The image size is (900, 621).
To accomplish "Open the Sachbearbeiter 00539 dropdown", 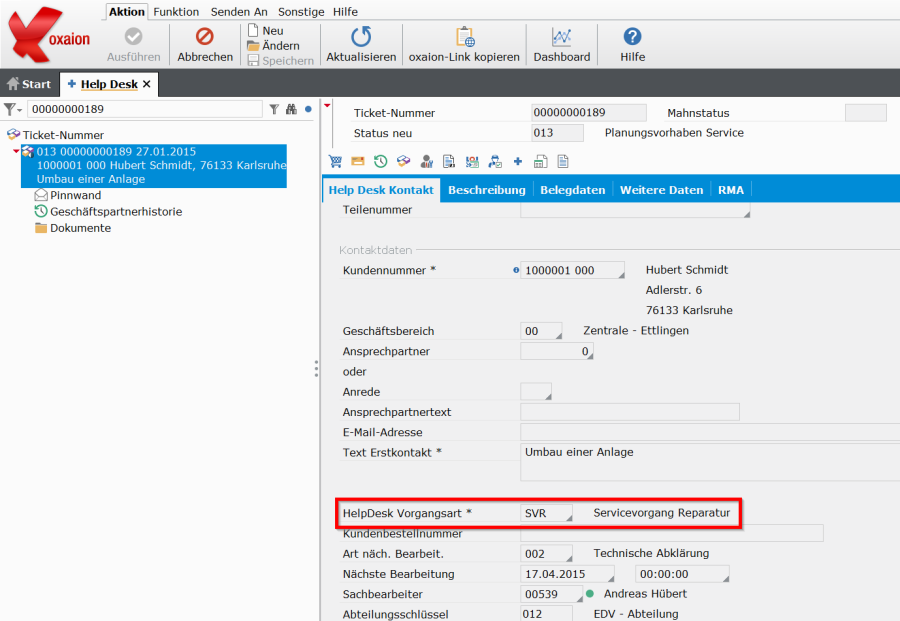I will click(x=580, y=599).
